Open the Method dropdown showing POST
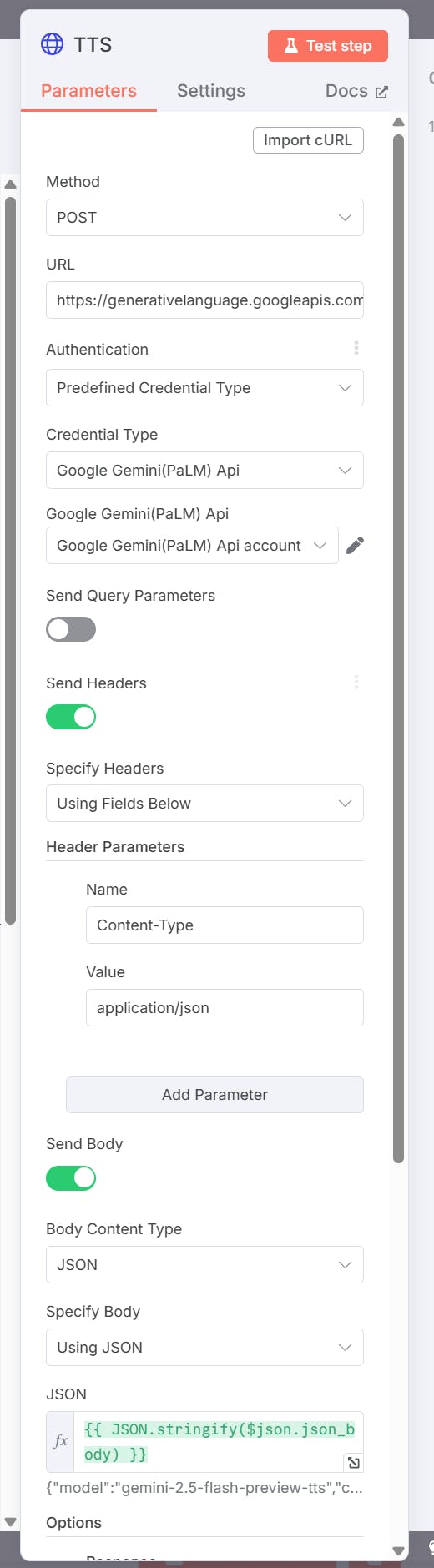Viewport: 434px width, 1568px height. coord(204,217)
